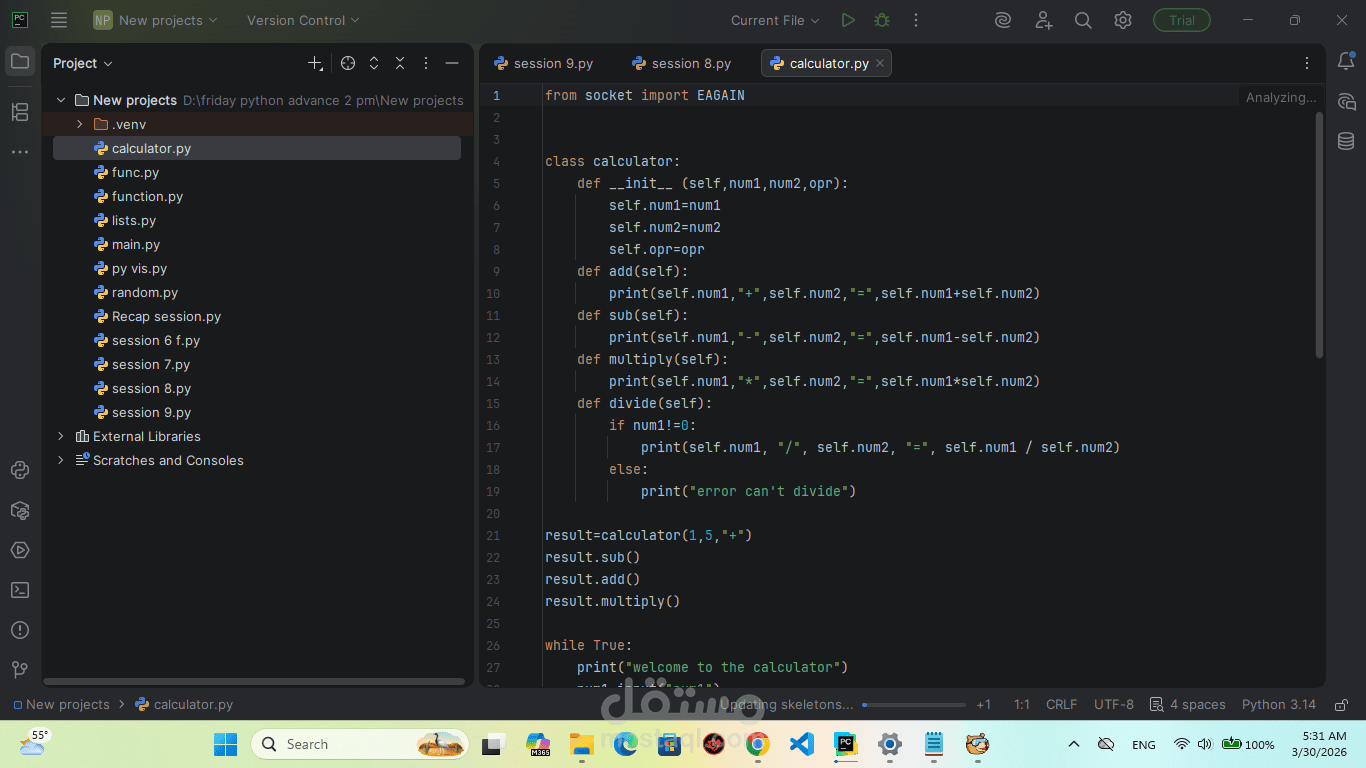This screenshot has width=1366, height=768.
Task: Click New projects breadcrumb in status bar
Action: [61, 704]
